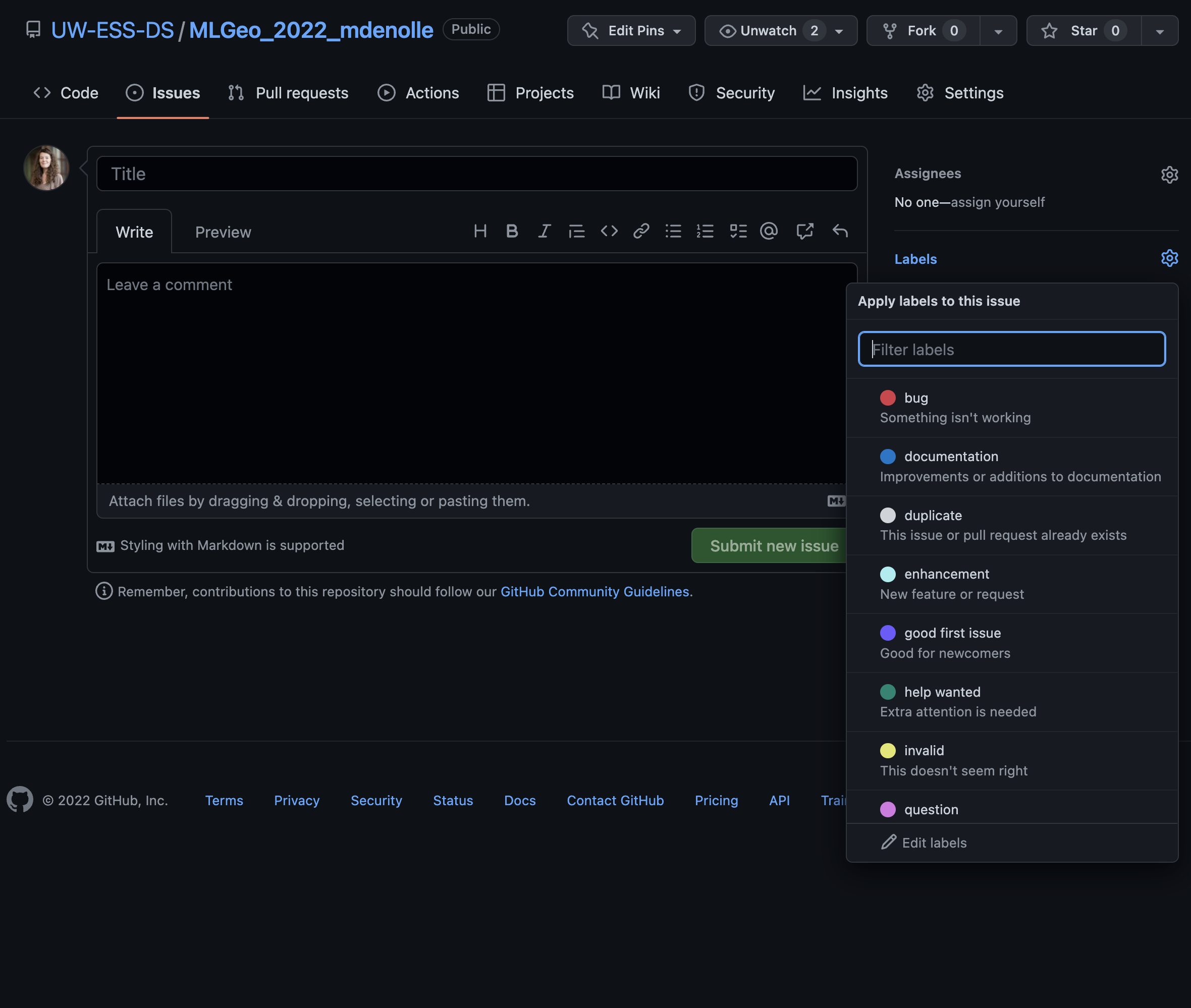Insert a heading with the H icon
This screenshot has width=1191, height=1008.
coord(480,231)
